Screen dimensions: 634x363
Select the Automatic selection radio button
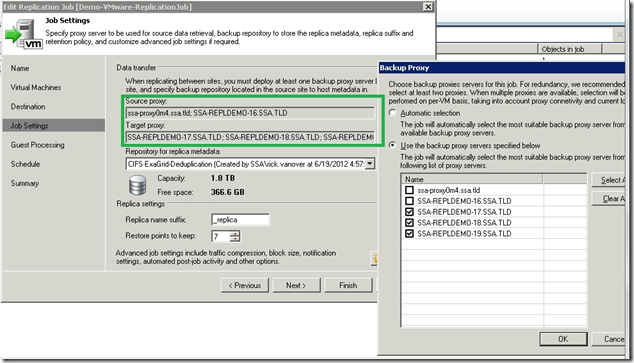(x=392, y=113)
